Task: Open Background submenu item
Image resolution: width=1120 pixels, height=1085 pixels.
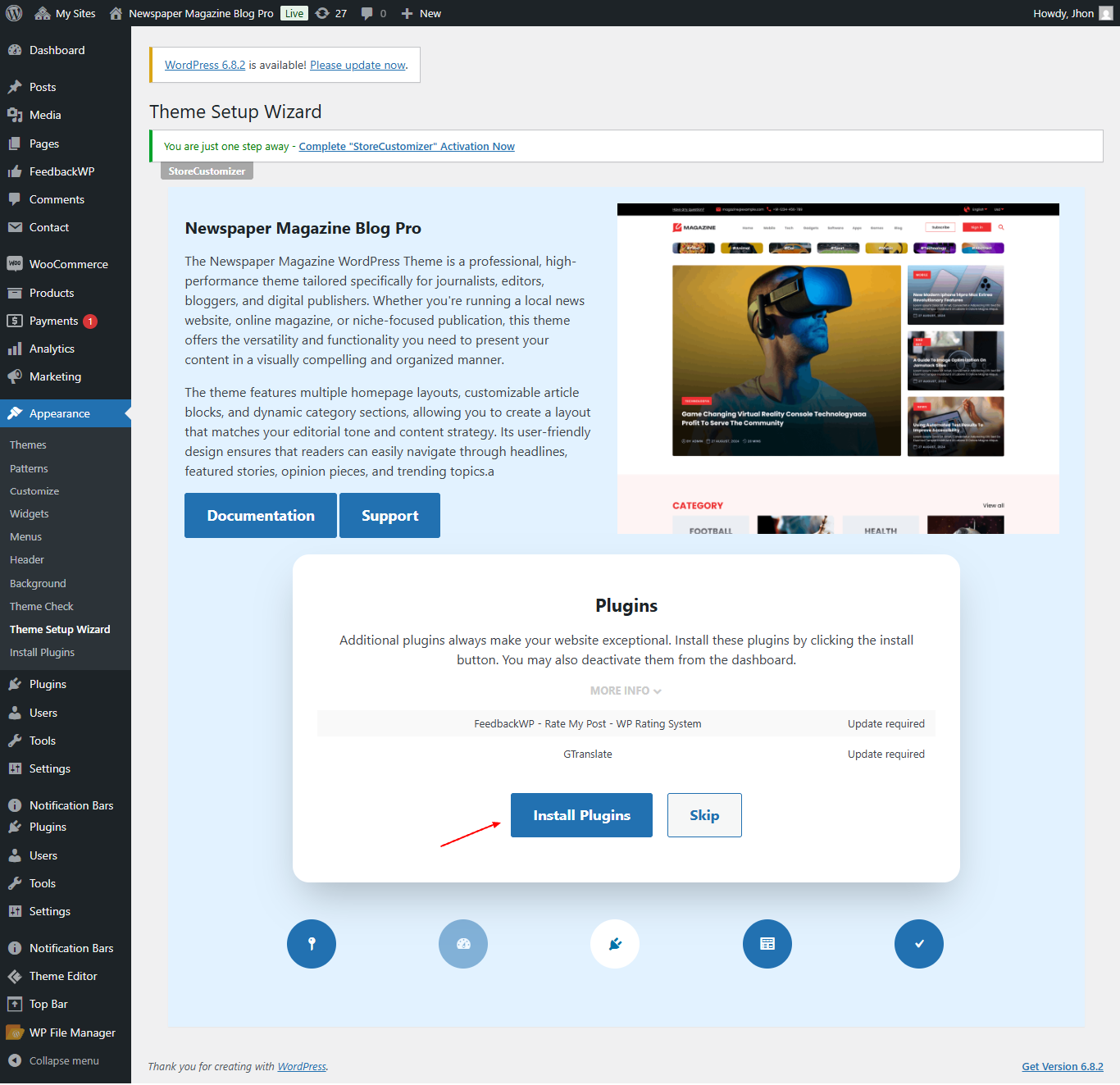Action: pos(38,583)
